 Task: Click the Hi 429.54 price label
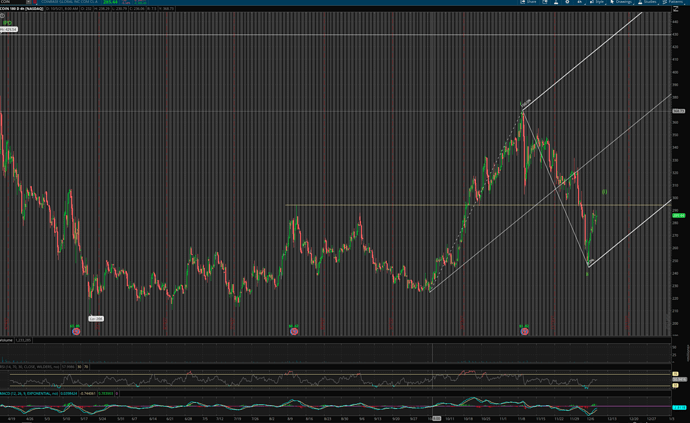coord(8,29)
